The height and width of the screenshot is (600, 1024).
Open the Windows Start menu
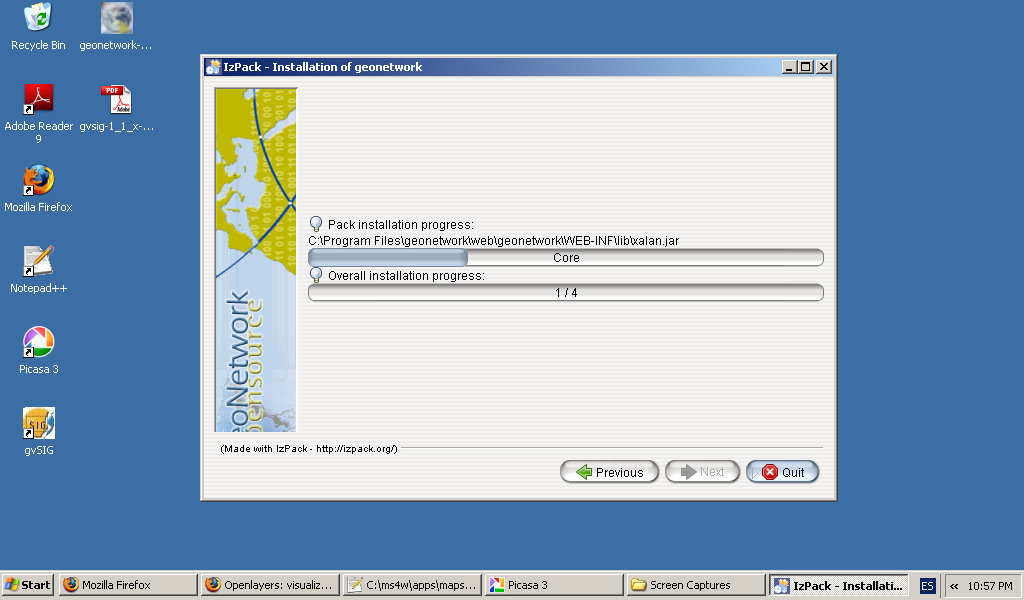pyautogui.click(x=28, y=585)
